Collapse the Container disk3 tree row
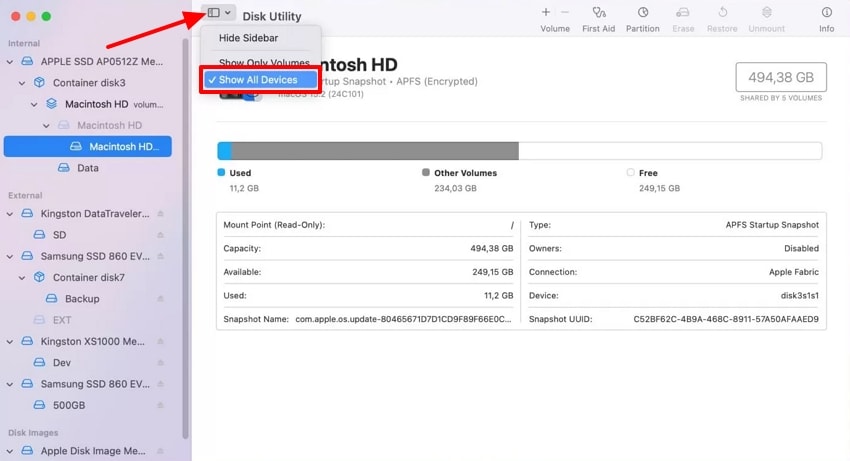The width and height of the screenshot is (850, 461). click(22, 83)
